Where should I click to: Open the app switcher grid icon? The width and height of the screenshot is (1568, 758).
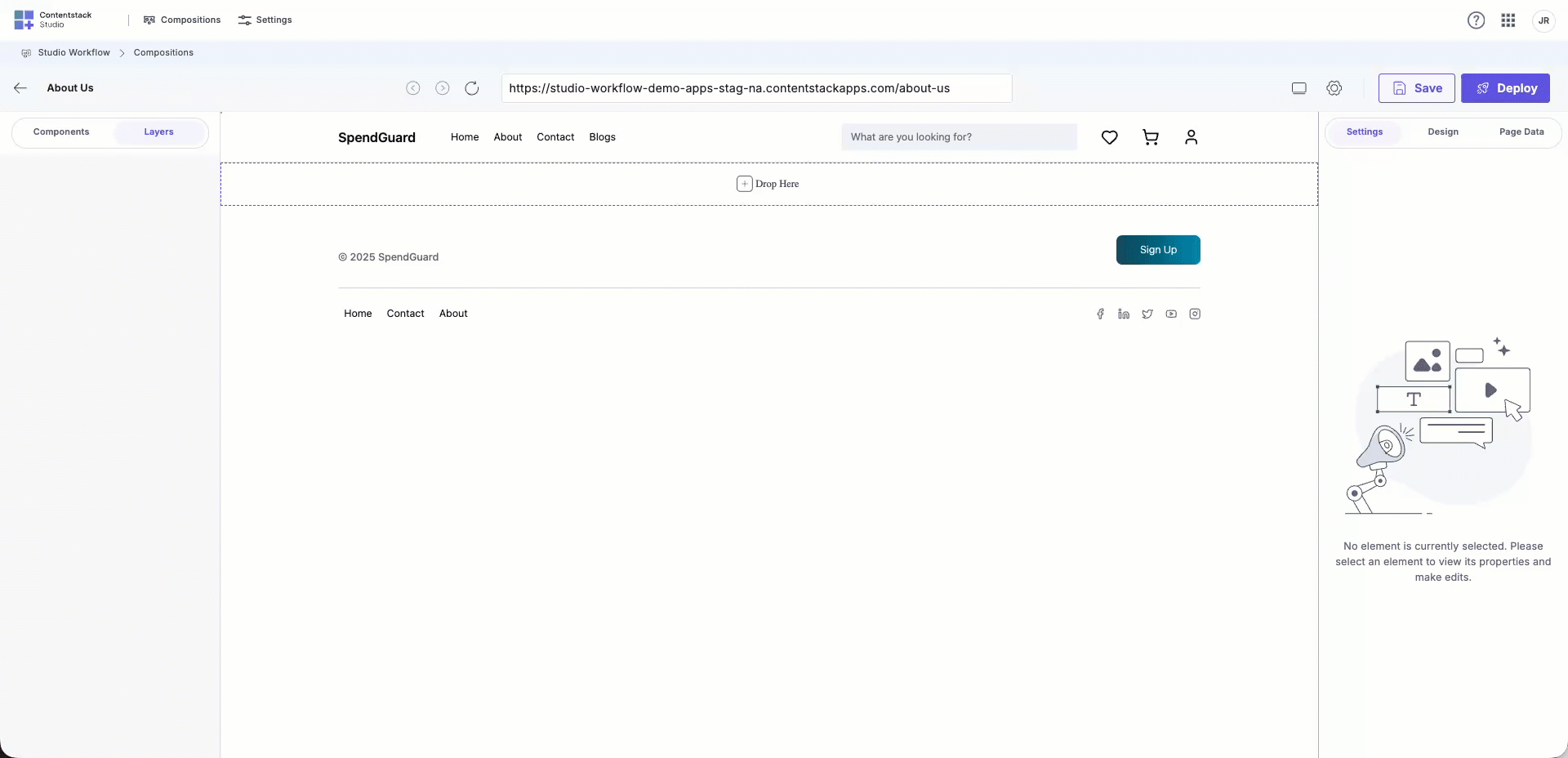(1508, 20)
